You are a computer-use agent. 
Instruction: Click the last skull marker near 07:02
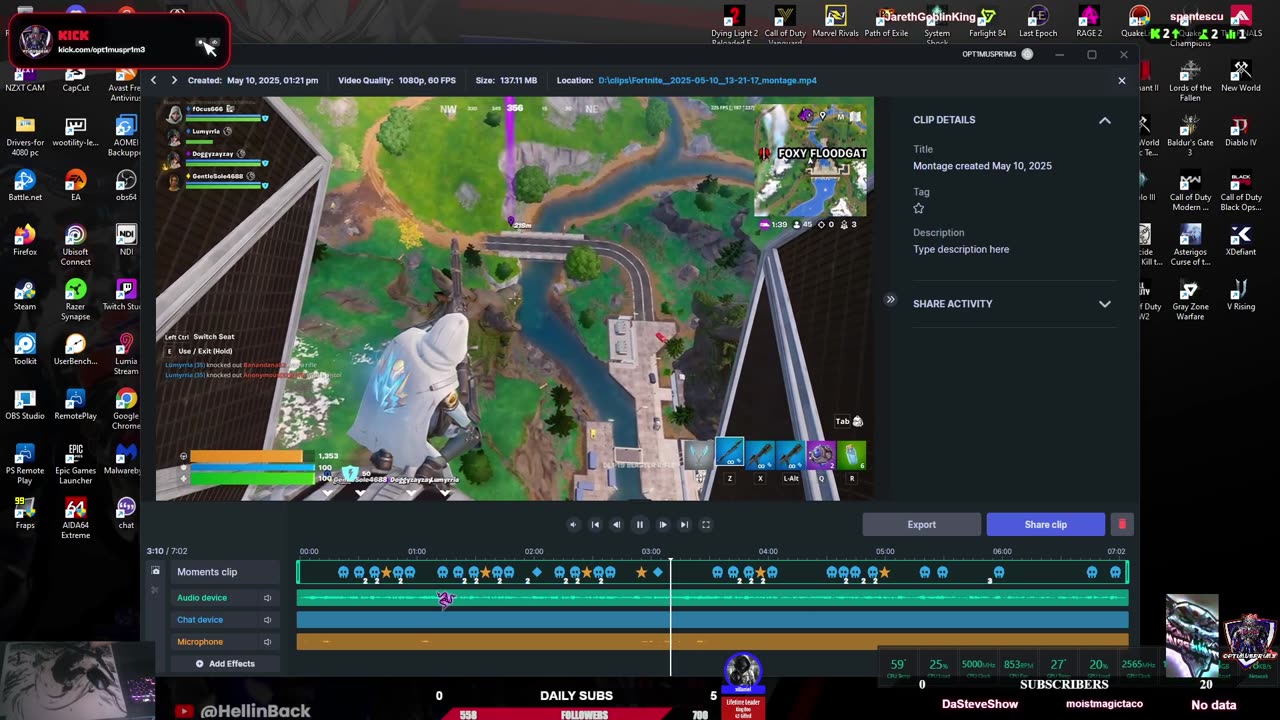click(1115, 572)
